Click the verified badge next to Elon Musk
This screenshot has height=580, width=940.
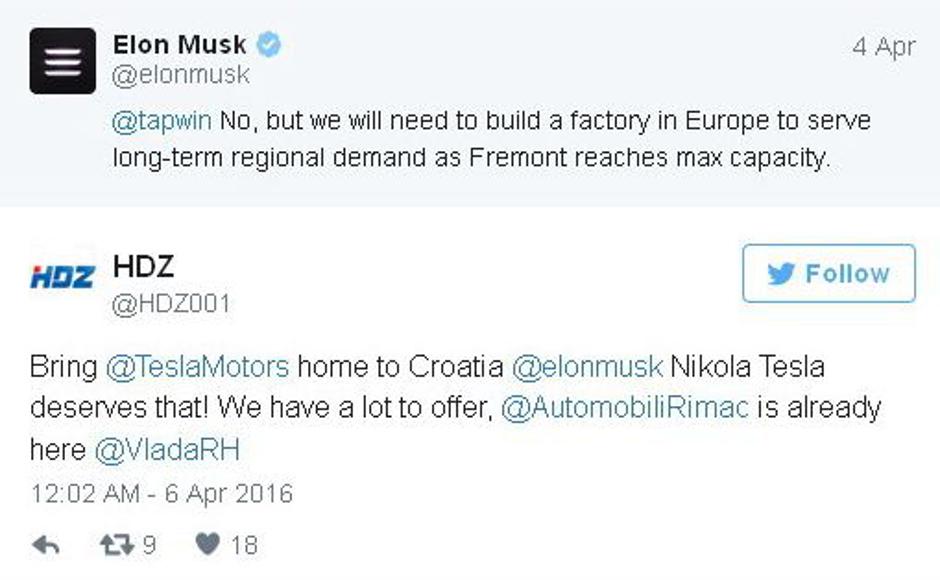(x=265, y=44)
